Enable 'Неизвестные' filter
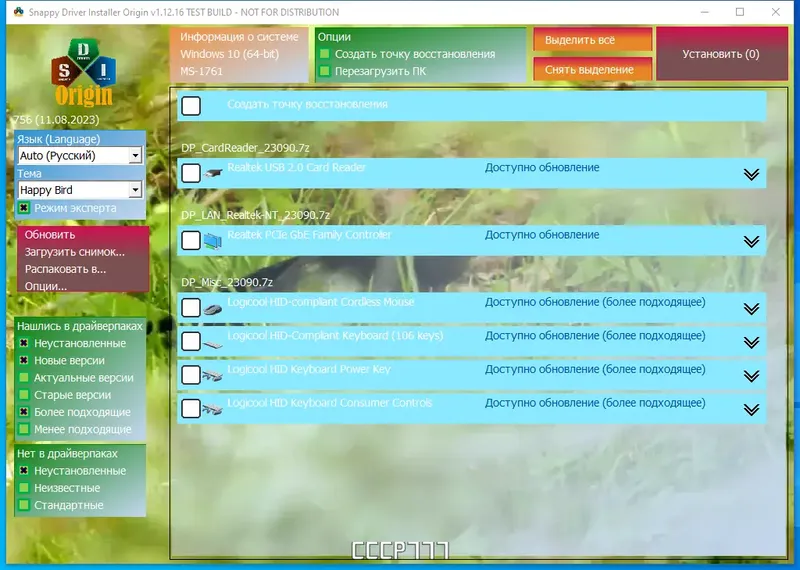This screenshot has height=570, width=800. (x=23, y=488)
